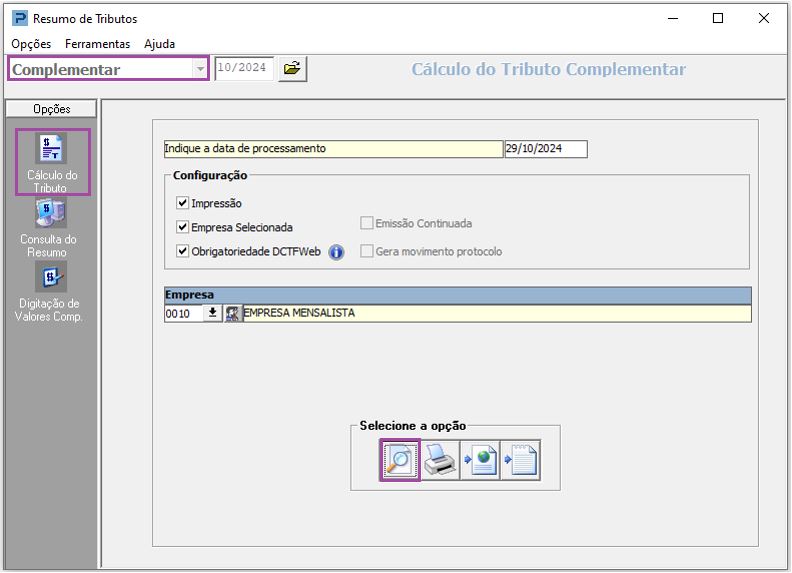Click the preview magnifier icon
This screenshot has height=573, width=792.
pos(400,460)
